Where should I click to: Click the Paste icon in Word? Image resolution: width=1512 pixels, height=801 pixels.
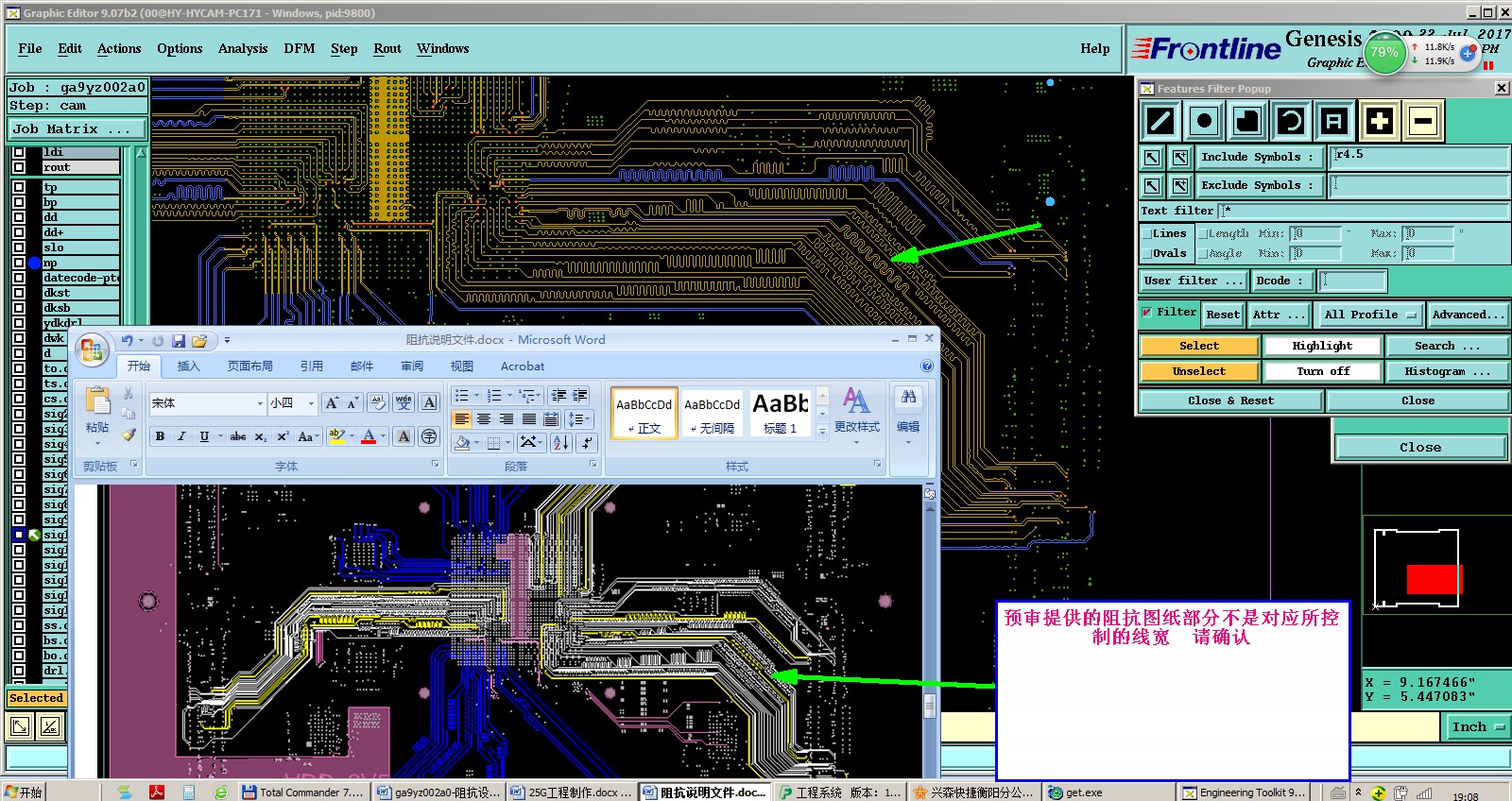tap(97, 401)
